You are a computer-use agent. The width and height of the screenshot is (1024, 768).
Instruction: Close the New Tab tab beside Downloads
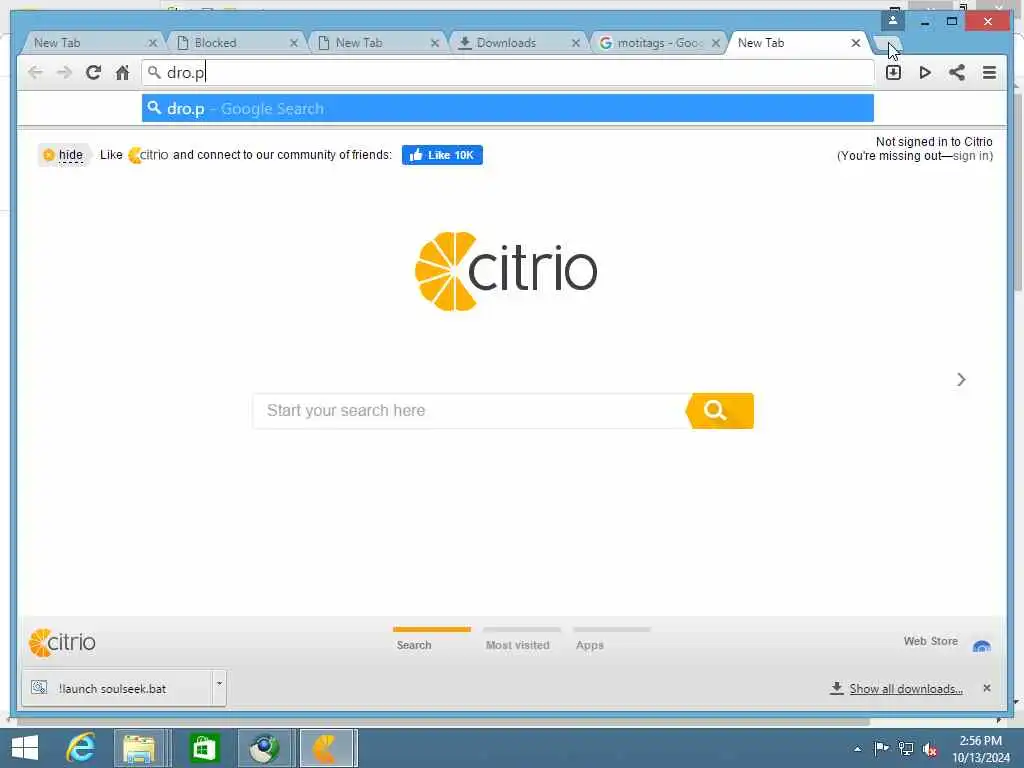click(x=435, y=43)
